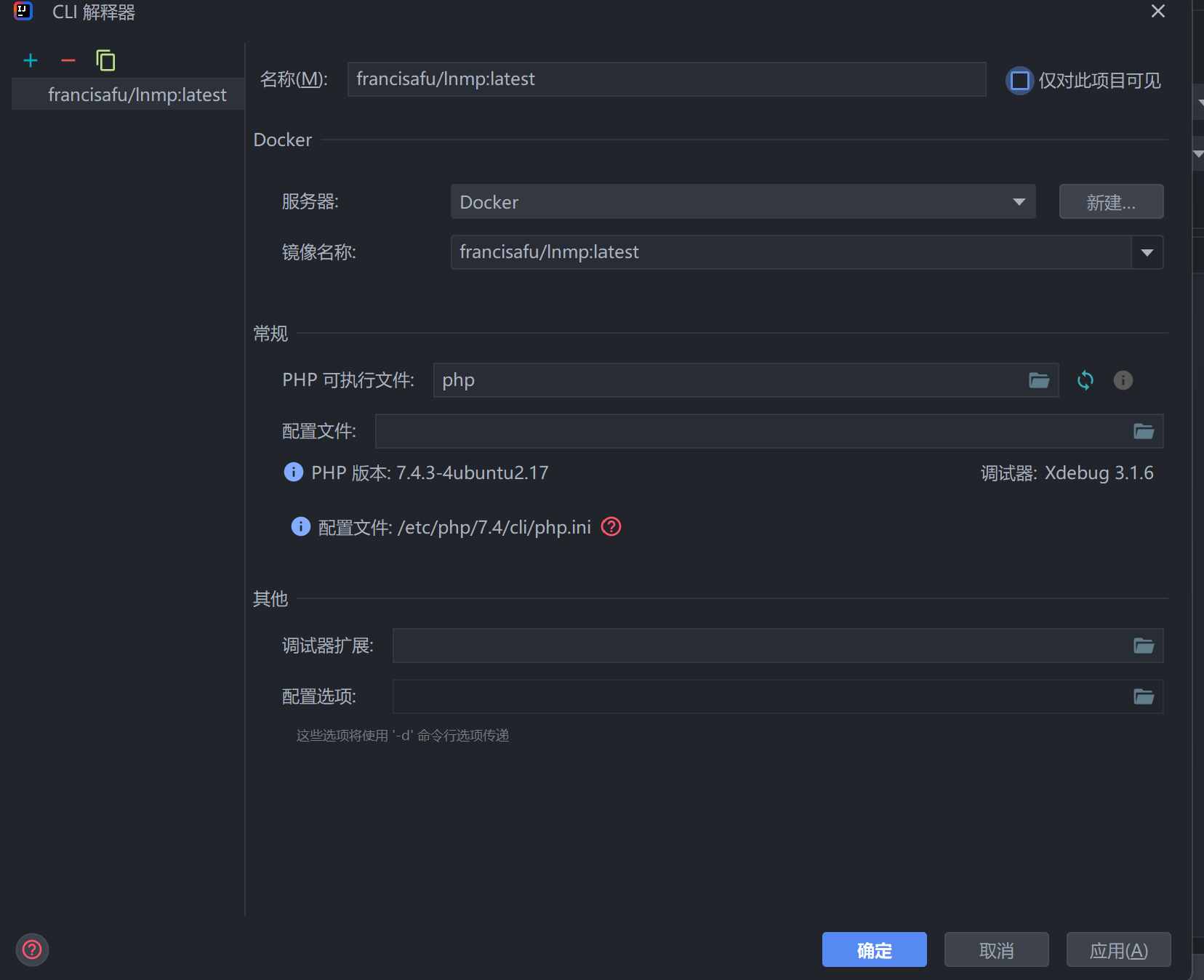Apply changes with 应用 button
The width and height of the screenshot is (1204, 980).
(1117, 949)
